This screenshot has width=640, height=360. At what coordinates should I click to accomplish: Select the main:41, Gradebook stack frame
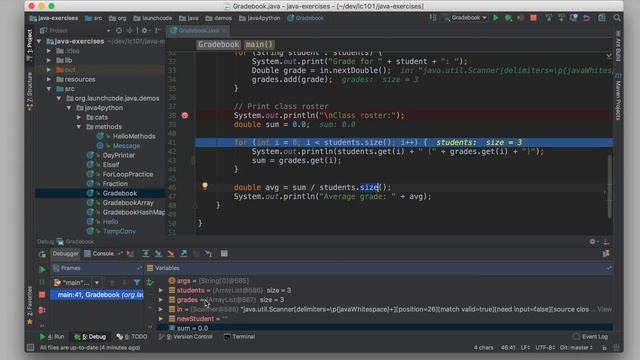(x=97, y=295)
